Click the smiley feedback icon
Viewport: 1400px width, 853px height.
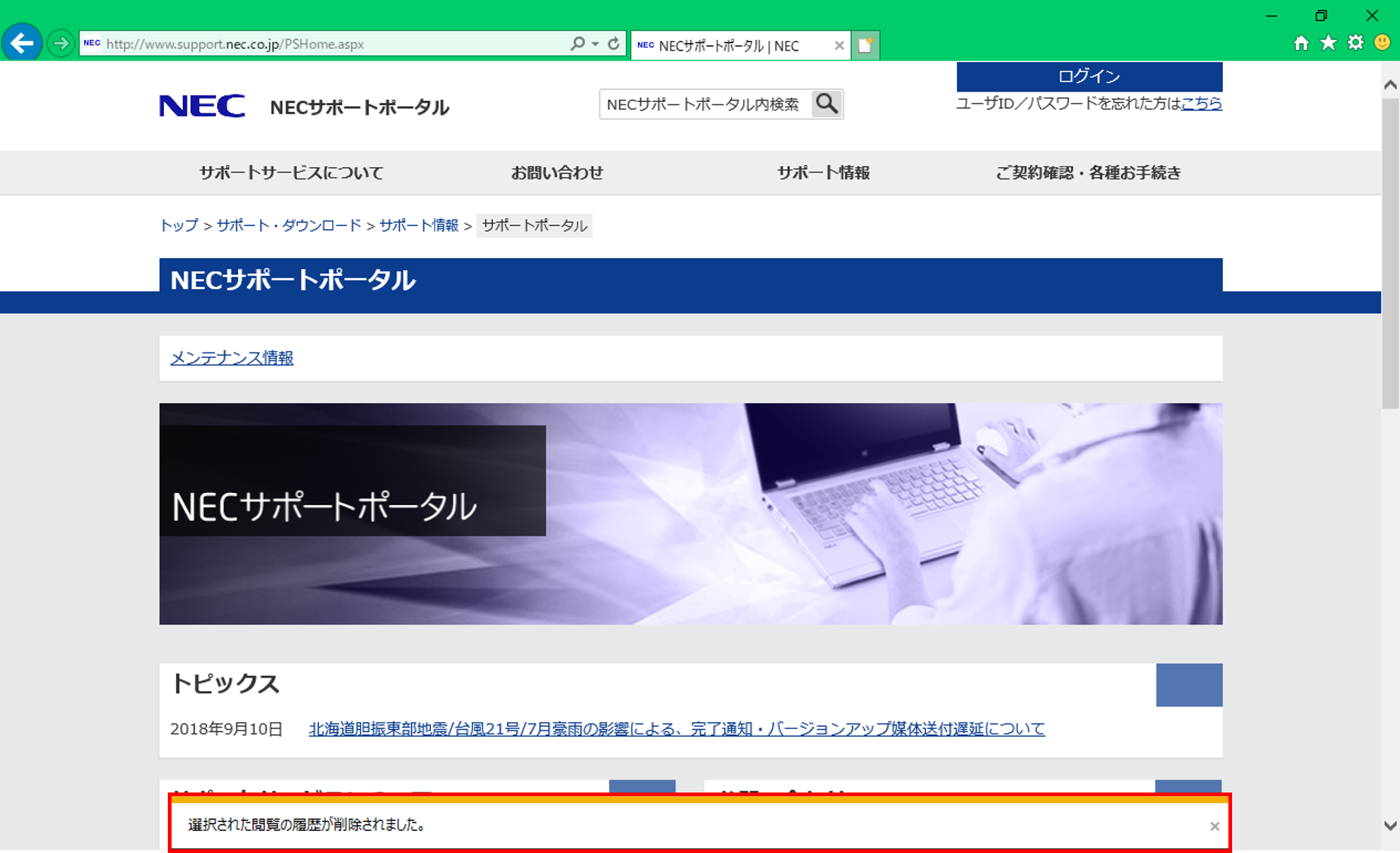(1382, 42)
